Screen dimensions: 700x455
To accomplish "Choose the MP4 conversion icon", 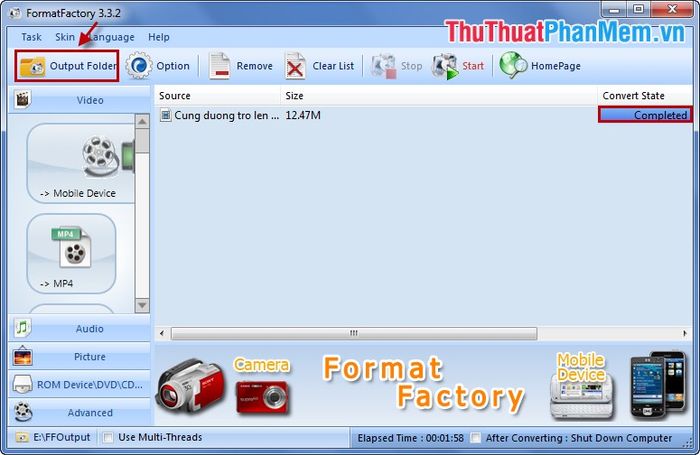I will click(71, 253).
